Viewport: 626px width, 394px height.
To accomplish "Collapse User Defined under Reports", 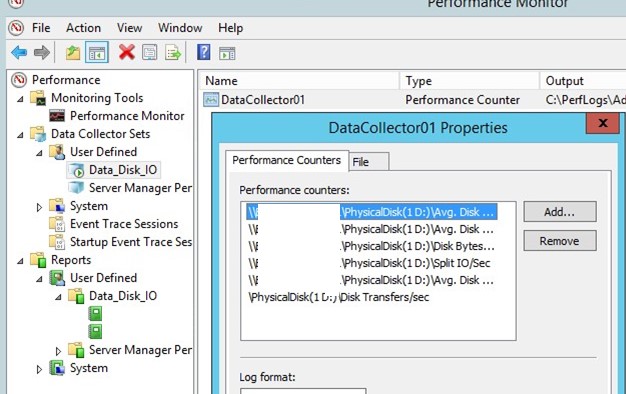I will pos(39,279).
